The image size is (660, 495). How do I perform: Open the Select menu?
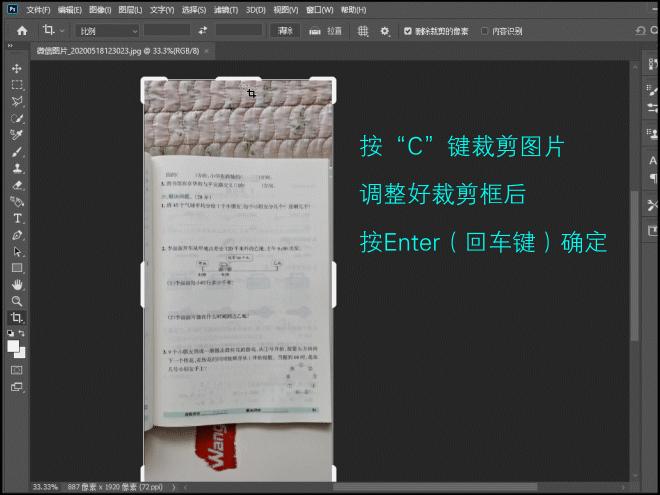194,9
